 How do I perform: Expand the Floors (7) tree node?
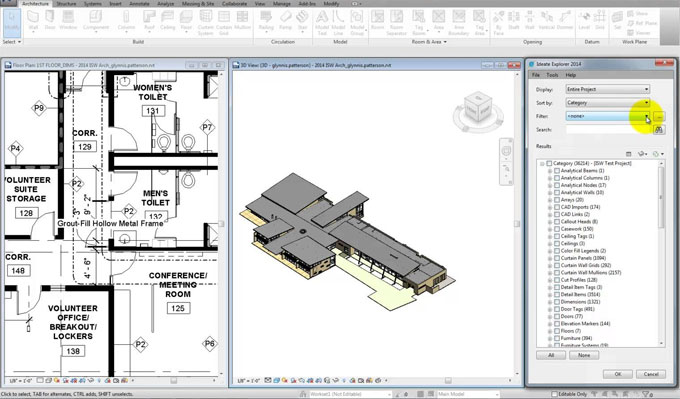(x=550, y=331)
